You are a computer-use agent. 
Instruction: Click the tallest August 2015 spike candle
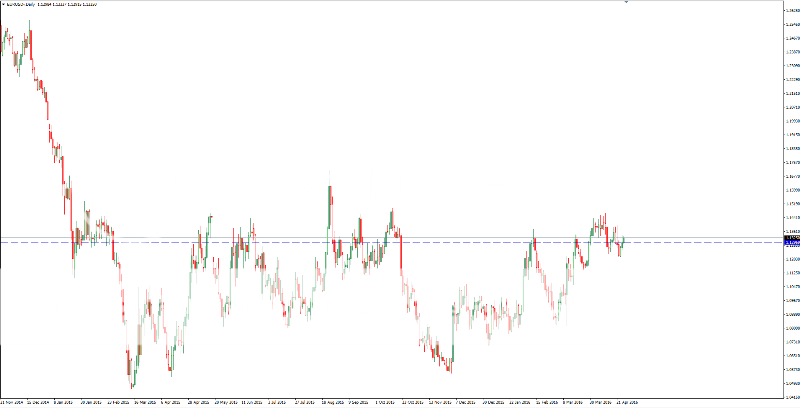click(330, 207)
